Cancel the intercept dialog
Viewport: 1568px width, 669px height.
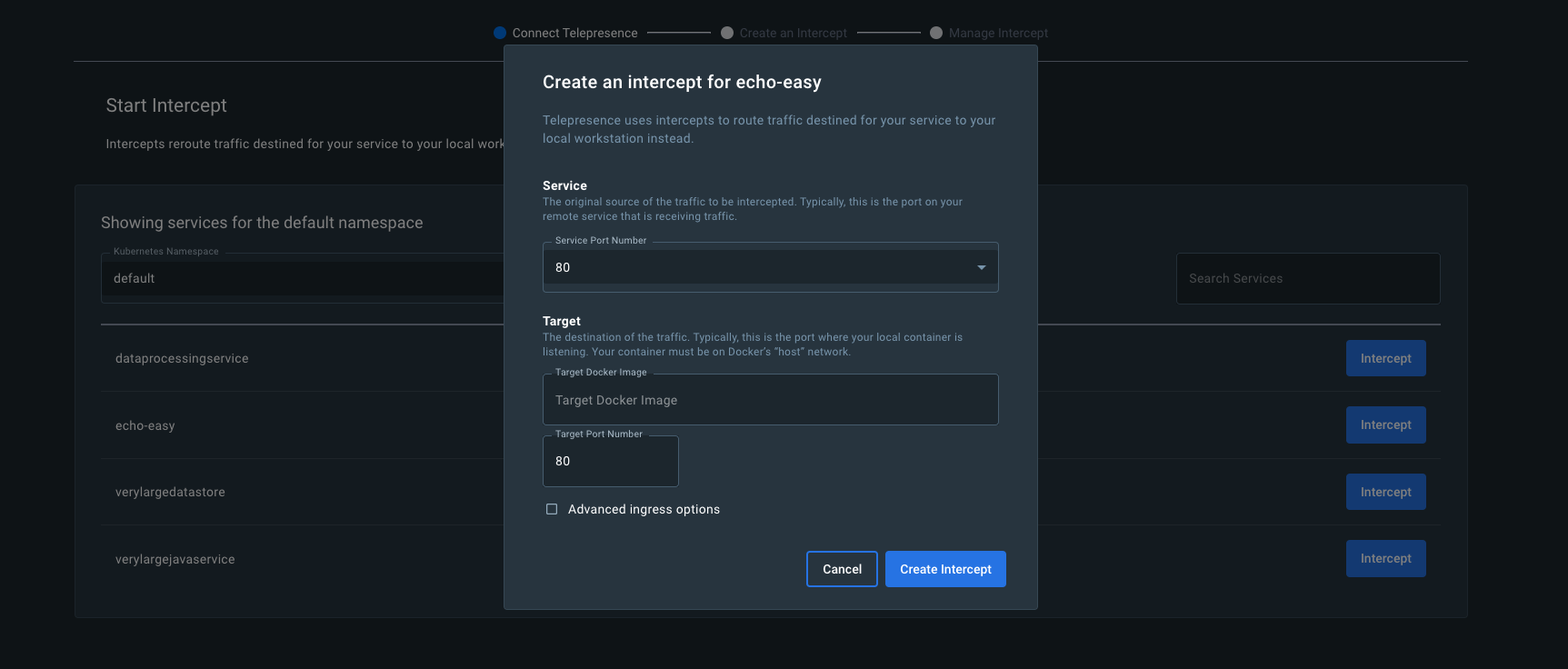[x=842, y=569]
